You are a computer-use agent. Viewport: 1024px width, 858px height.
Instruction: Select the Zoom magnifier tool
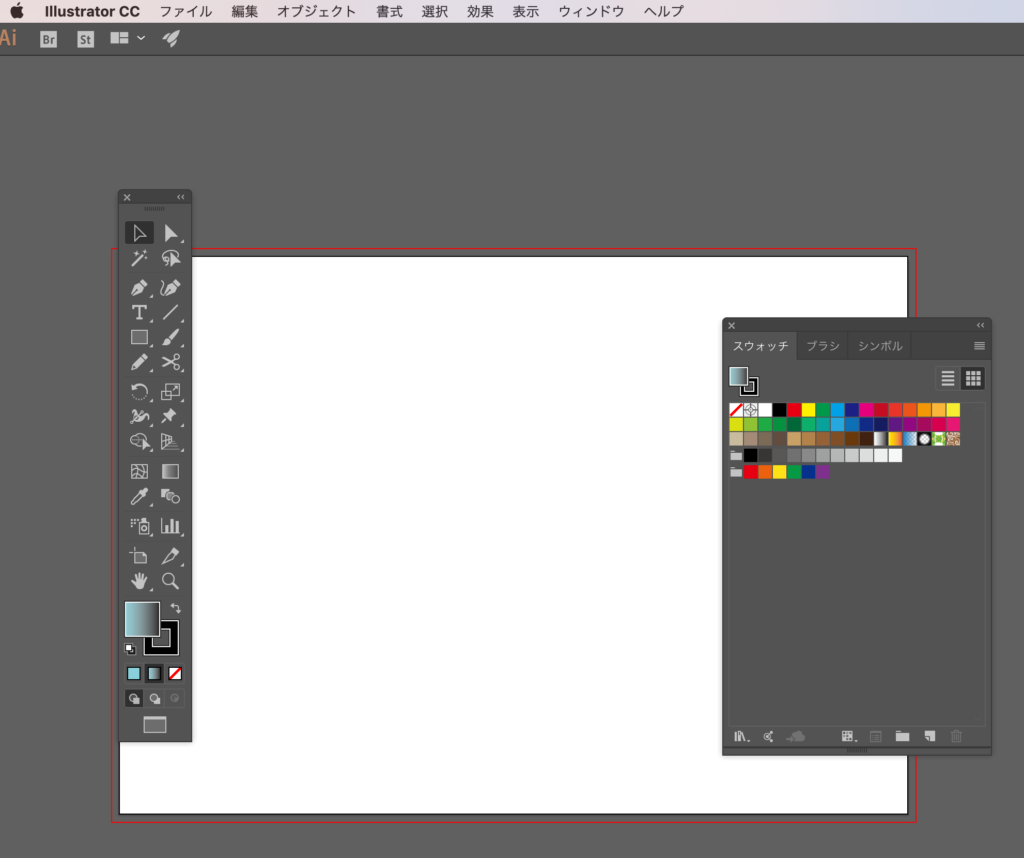(x=170, y=581)
